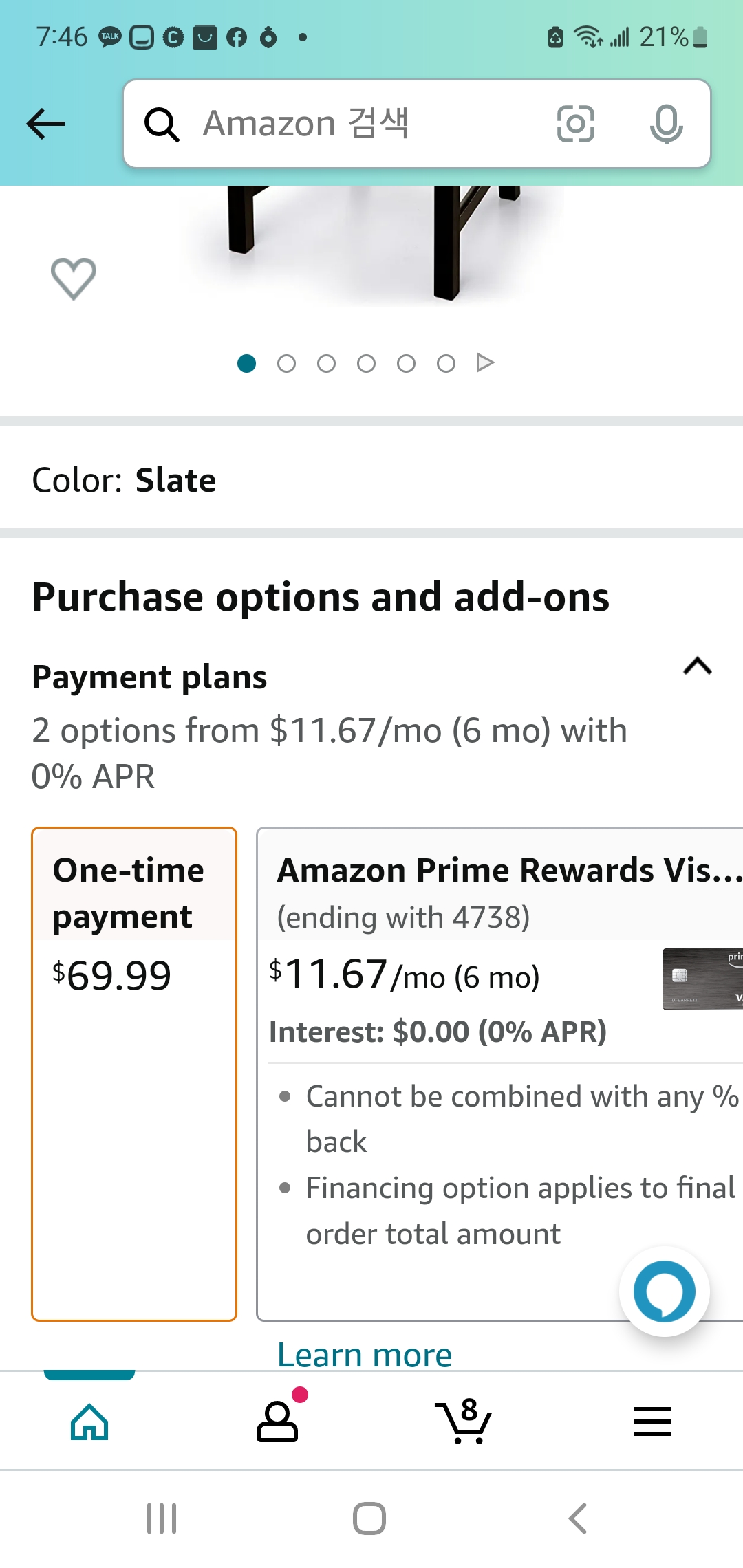Screen dimensions: 743x1568
Task: Open the hamburger menu tab
Action: (x=652, y=1421)
